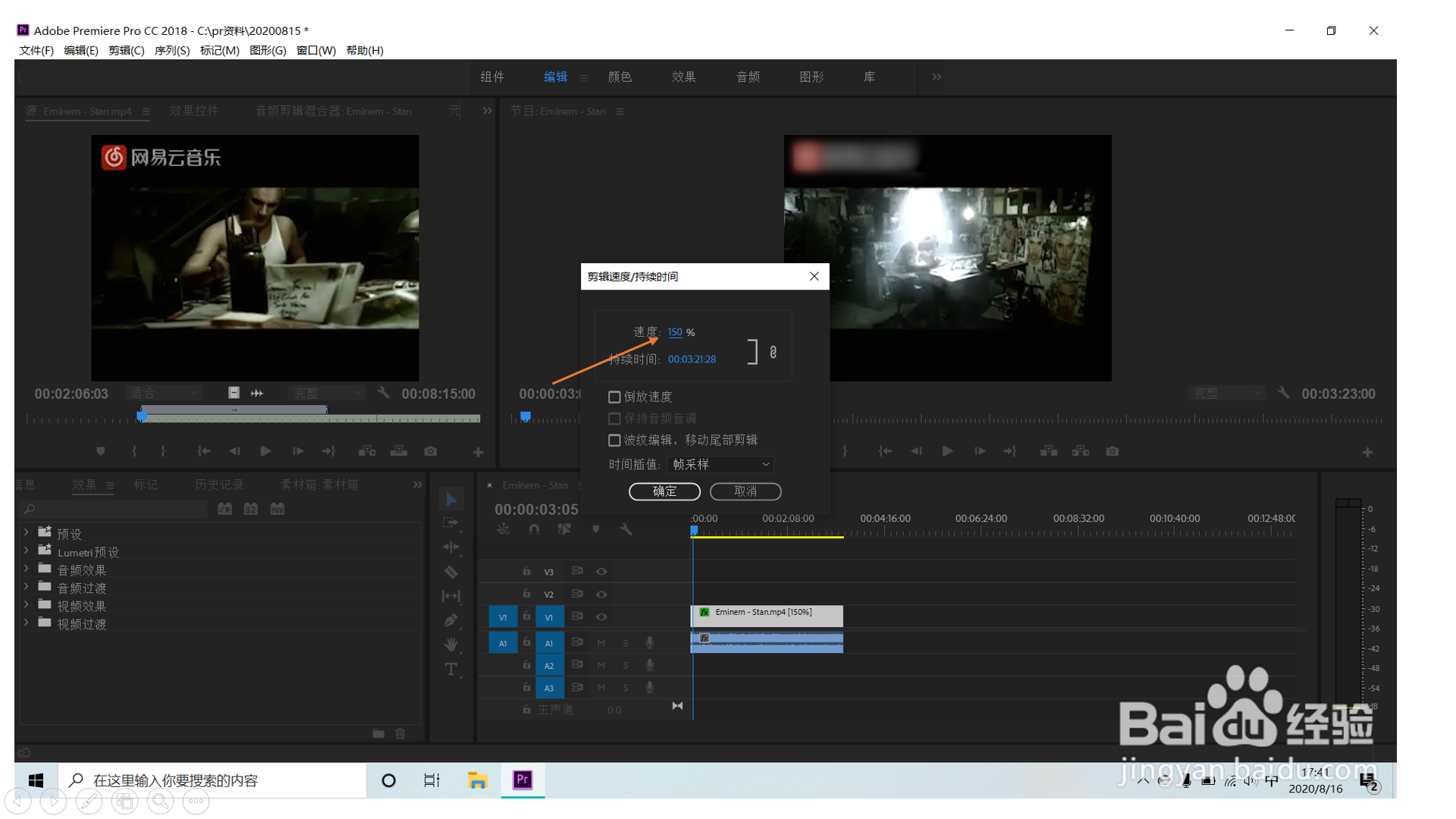1456x819 pixels.
Task: Show more workspaces overflow chevron
Action: tap(937, 77)
